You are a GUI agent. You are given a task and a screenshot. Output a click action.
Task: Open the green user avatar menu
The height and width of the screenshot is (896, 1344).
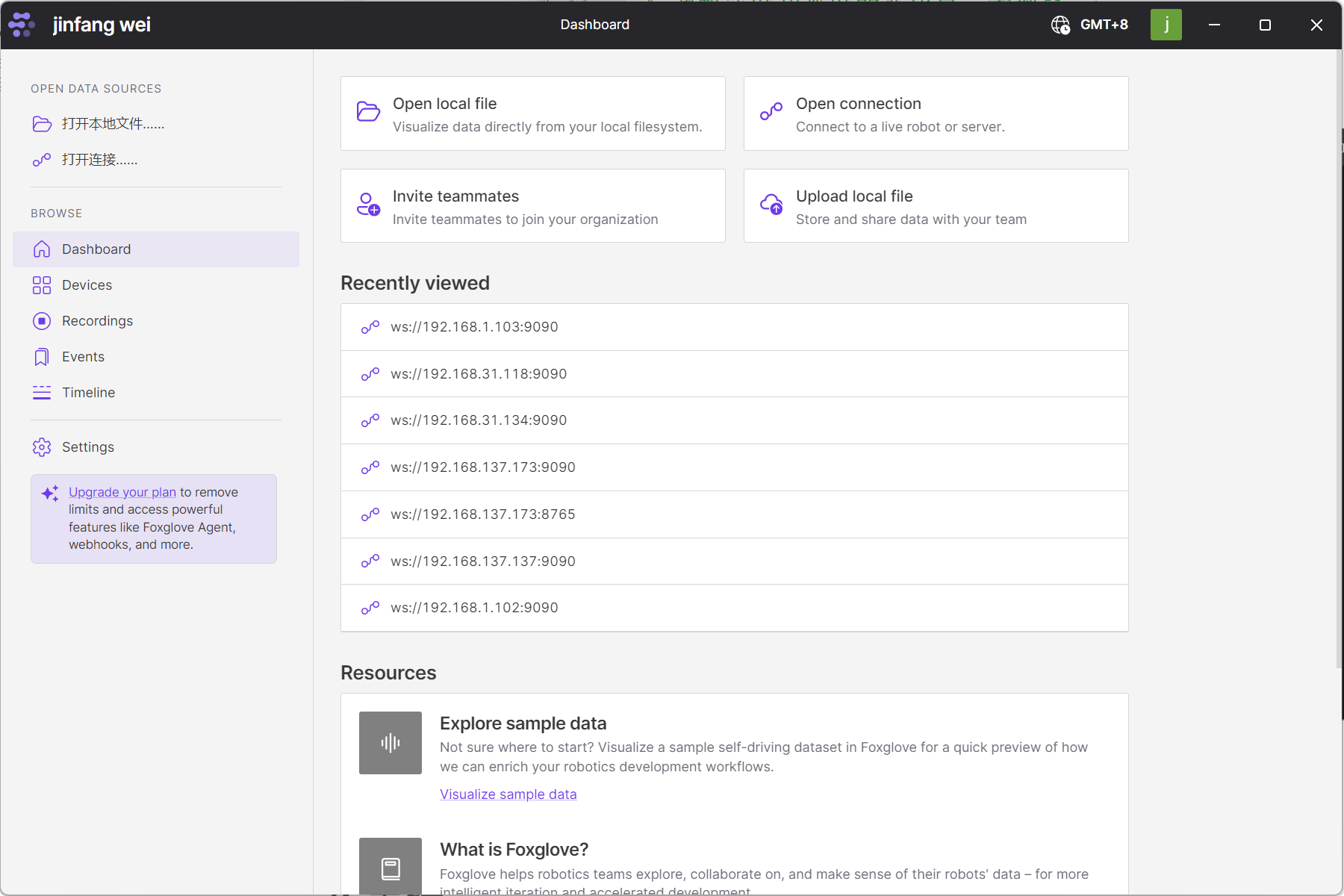[1166, 25]
